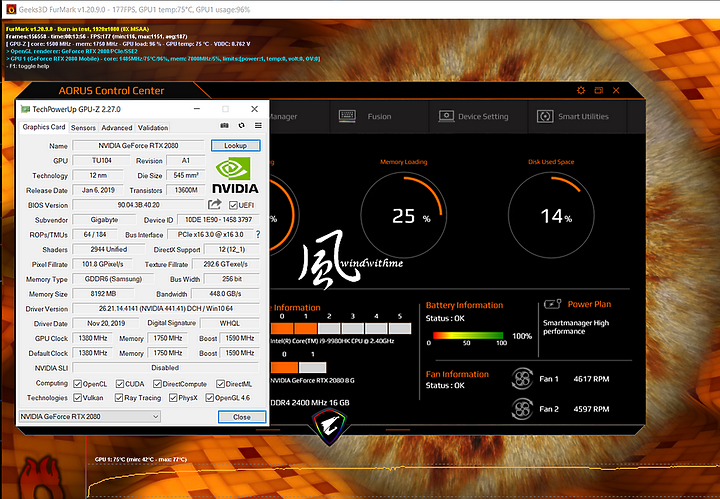720x499 pixels.
Task: Toggle the Vulkan checkbox
Action: click(x=78, y=398)
